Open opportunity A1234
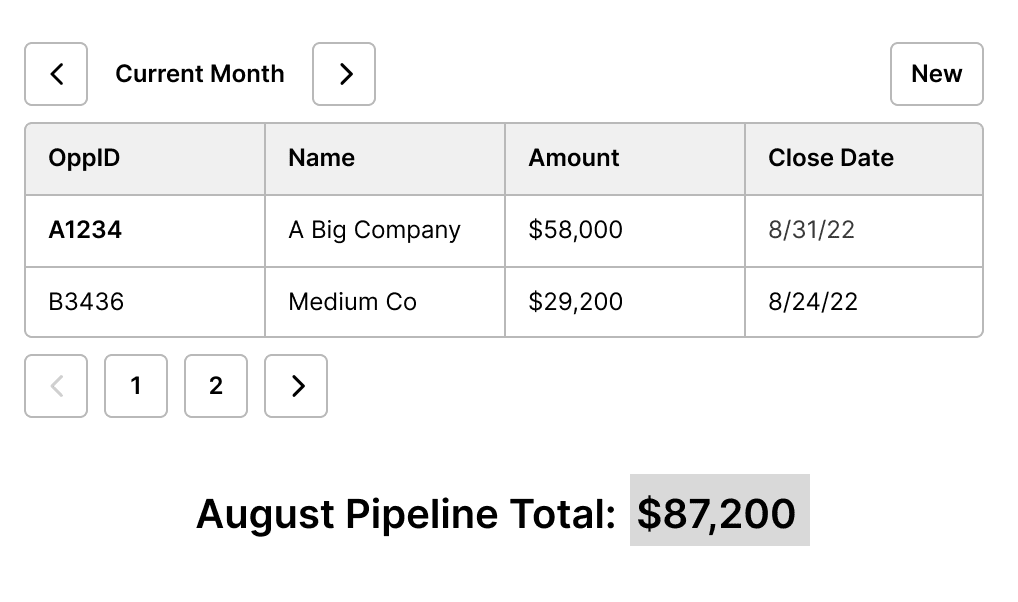This screenshot has height=602, width=1018. [x=85, y=230]
